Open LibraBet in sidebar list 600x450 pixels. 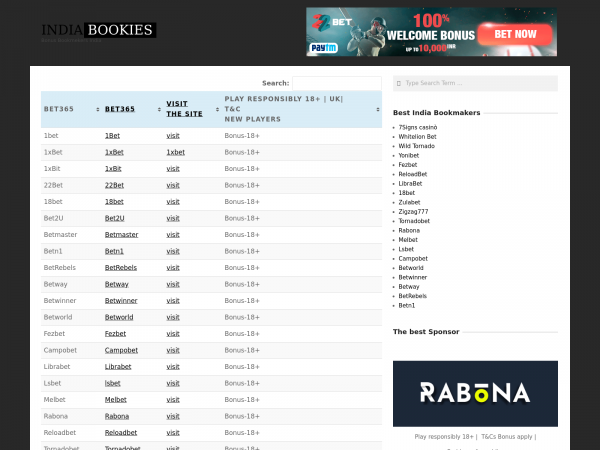click(410, 183)
